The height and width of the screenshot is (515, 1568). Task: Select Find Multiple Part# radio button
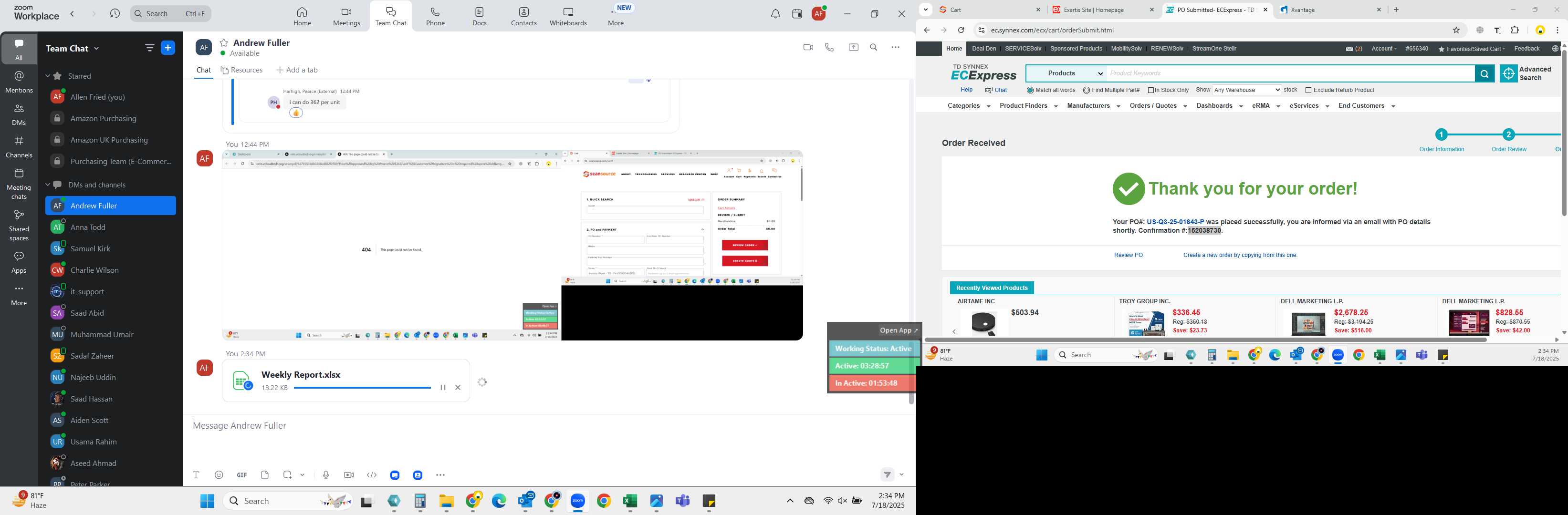click(x=1087, y=90)
